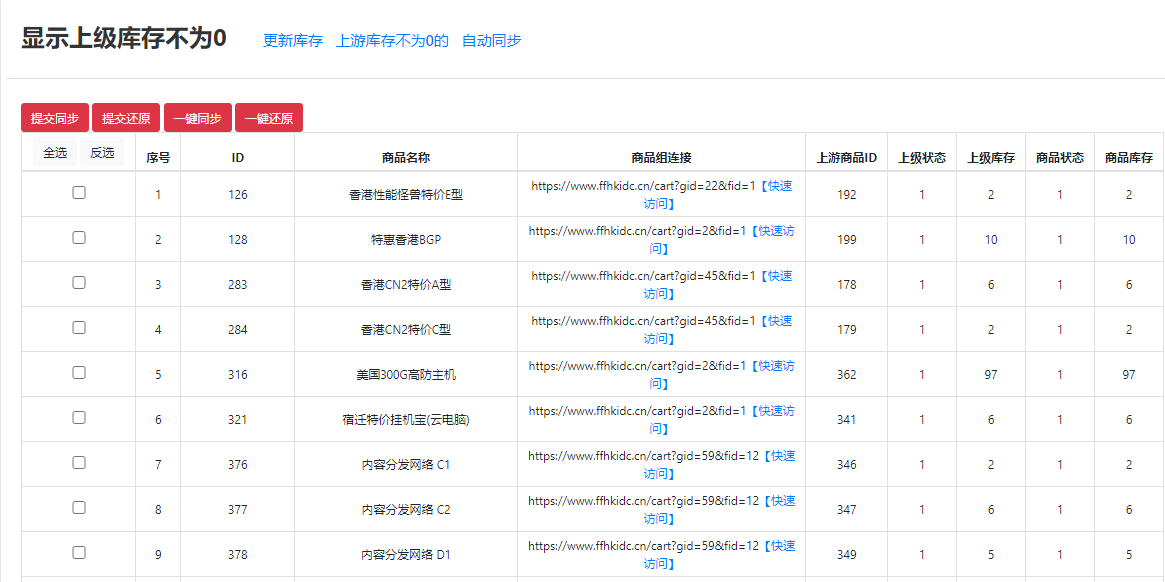The image size is (1165, 582).
Task: Click the 商品库存 column header
Action: (1129, 158)
